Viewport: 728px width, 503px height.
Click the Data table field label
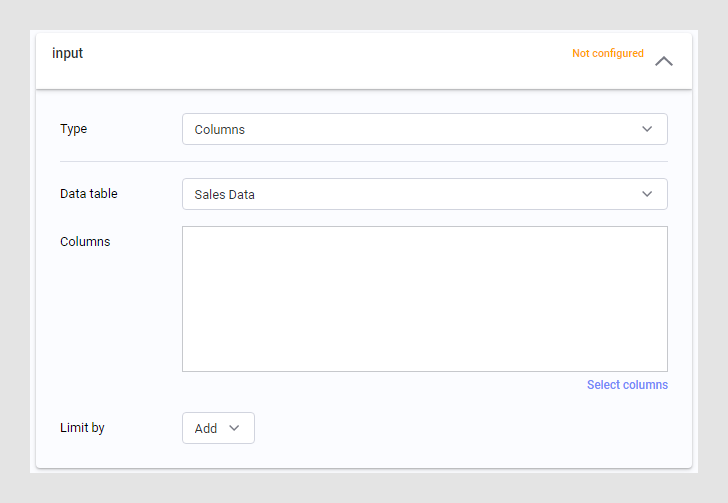point(89,193)
